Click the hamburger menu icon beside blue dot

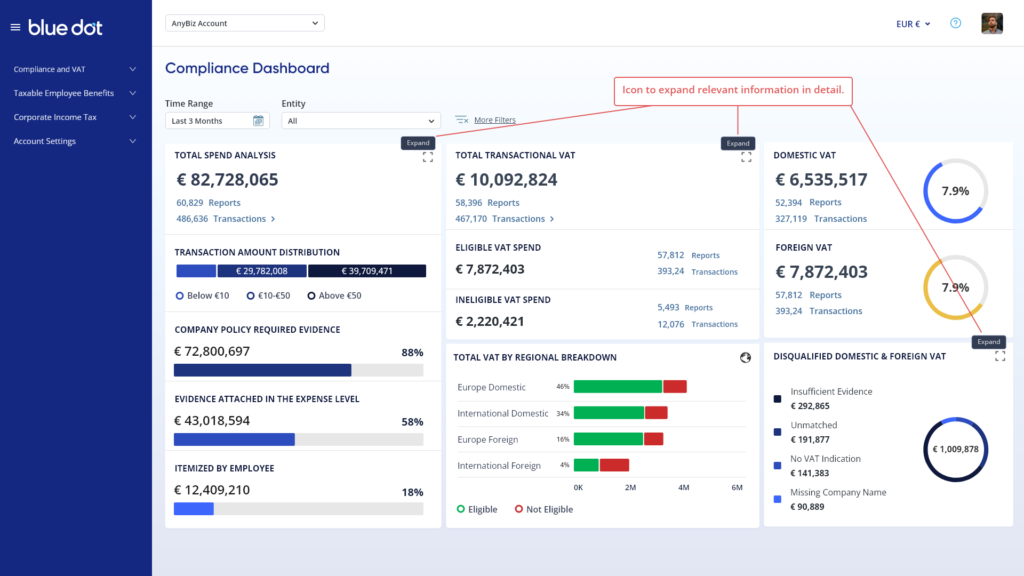click(15, 27)
